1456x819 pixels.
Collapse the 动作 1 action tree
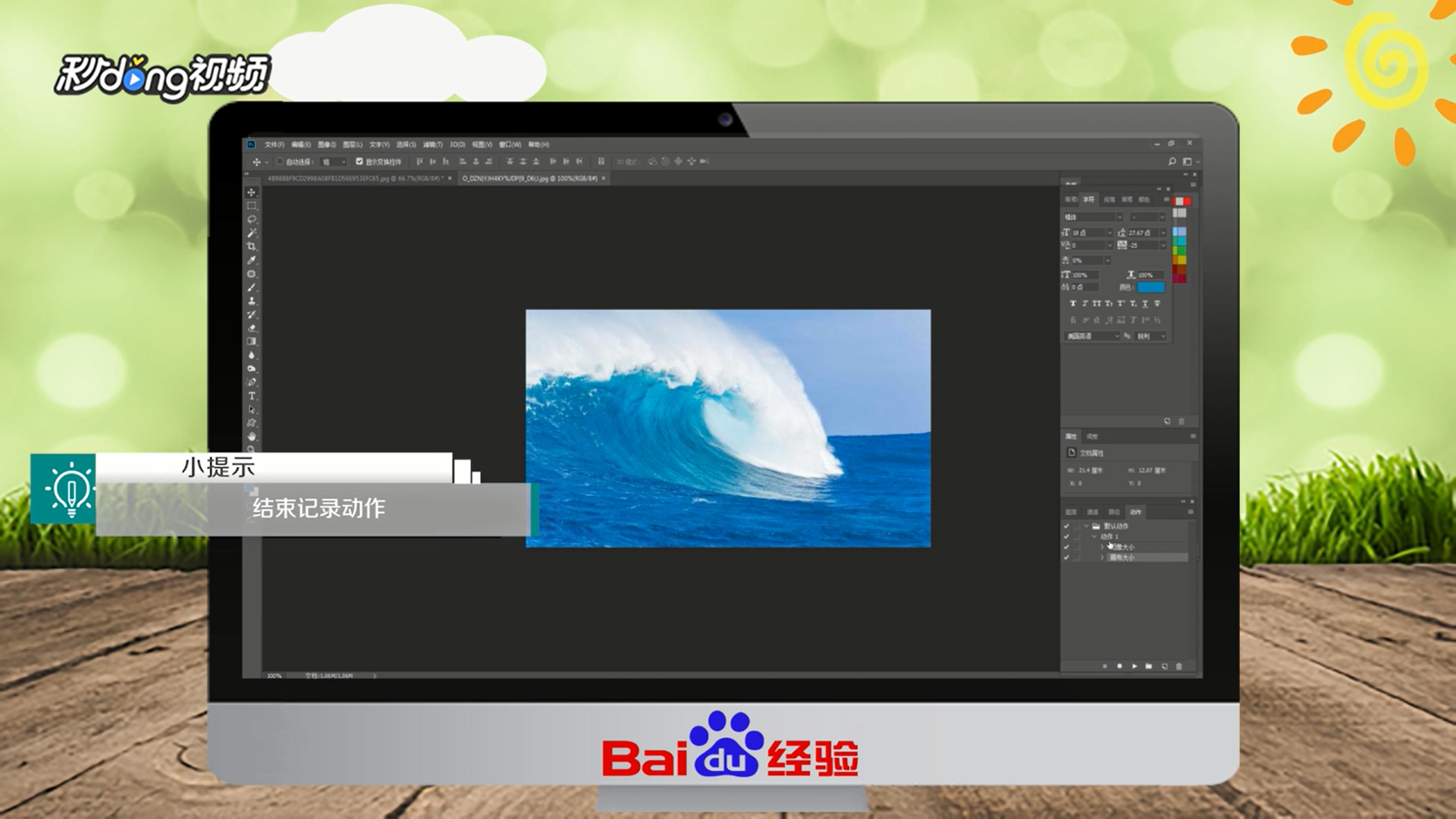tap(1094, 536)
